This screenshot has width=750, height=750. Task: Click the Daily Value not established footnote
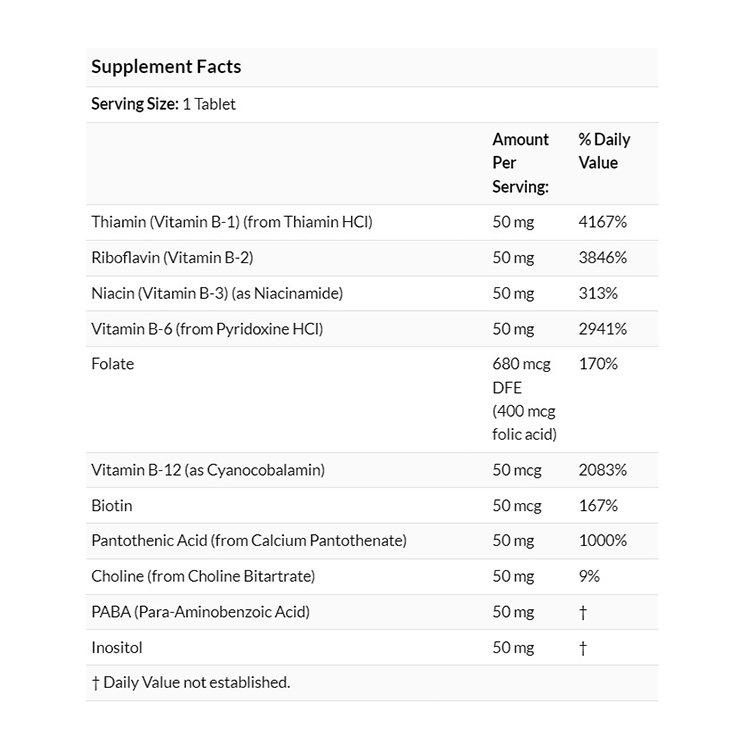(x=190, y=683)
